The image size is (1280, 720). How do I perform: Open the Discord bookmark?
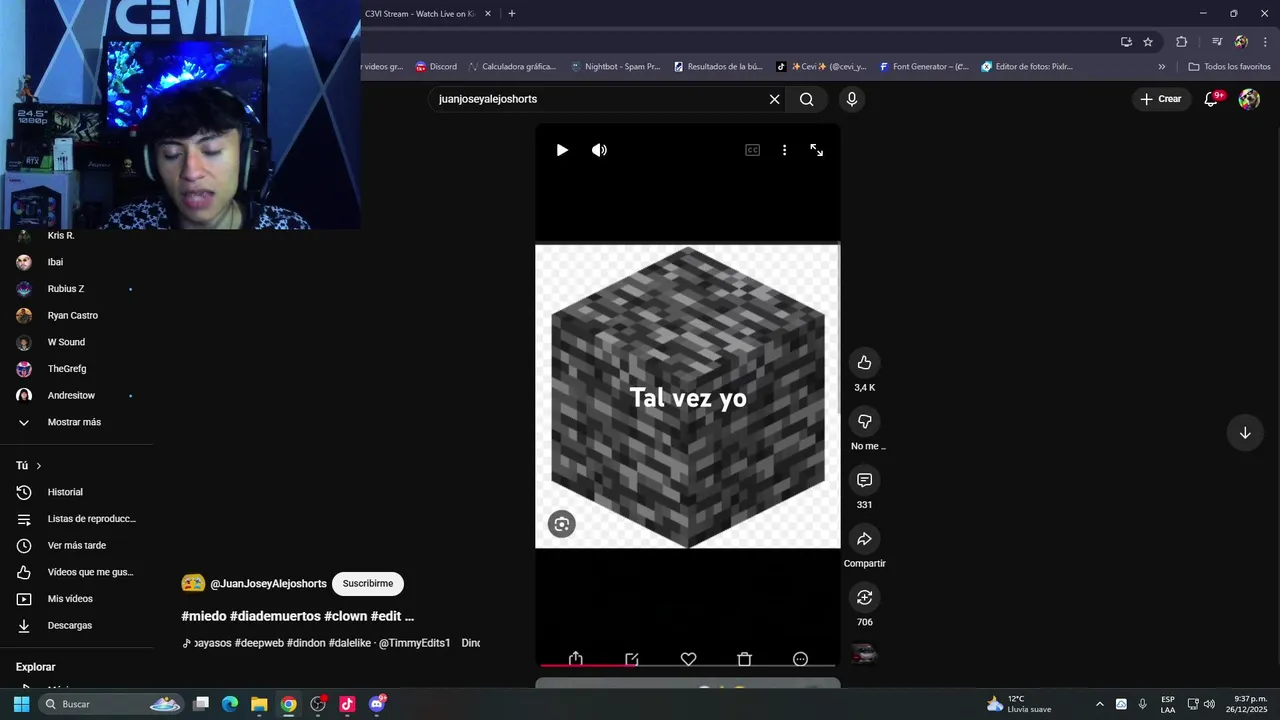pyautogui.click(x=436, y=67)
